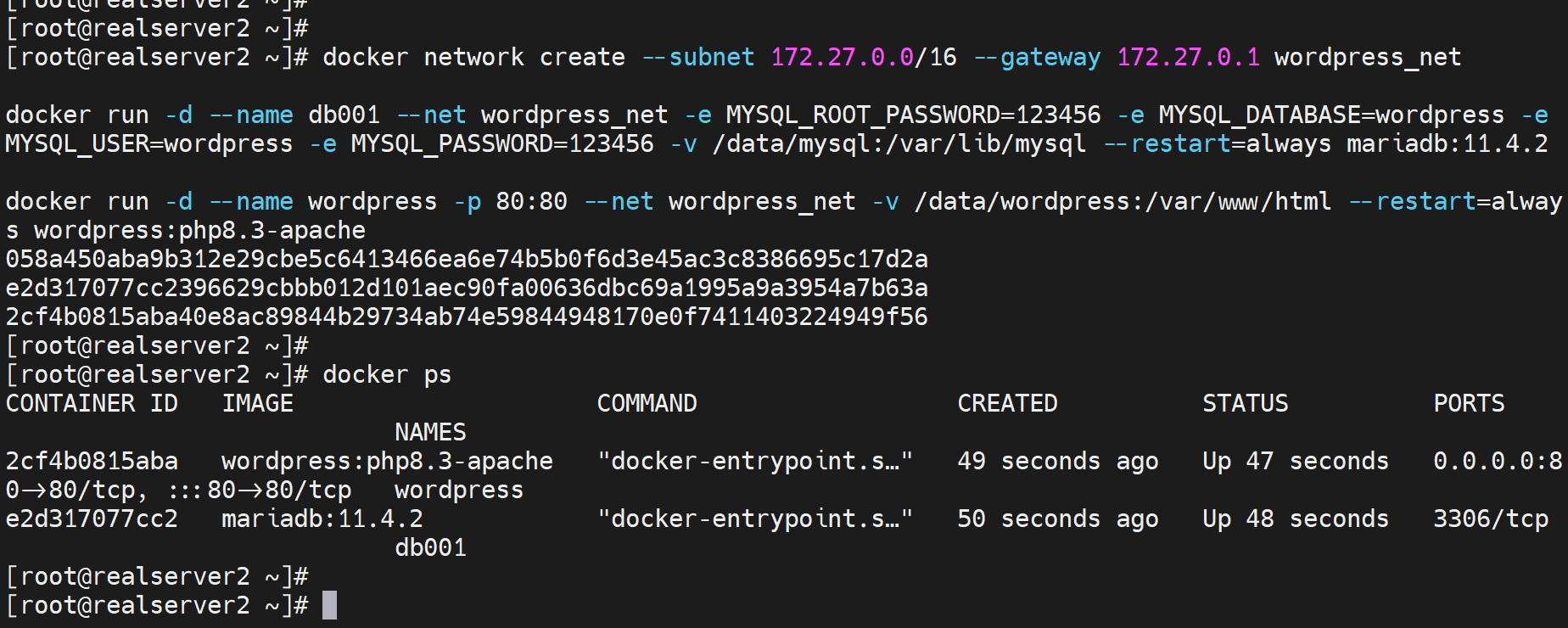1568x628 pixels.
Task: Click the NAMES column header
Action: click(430, 432)
